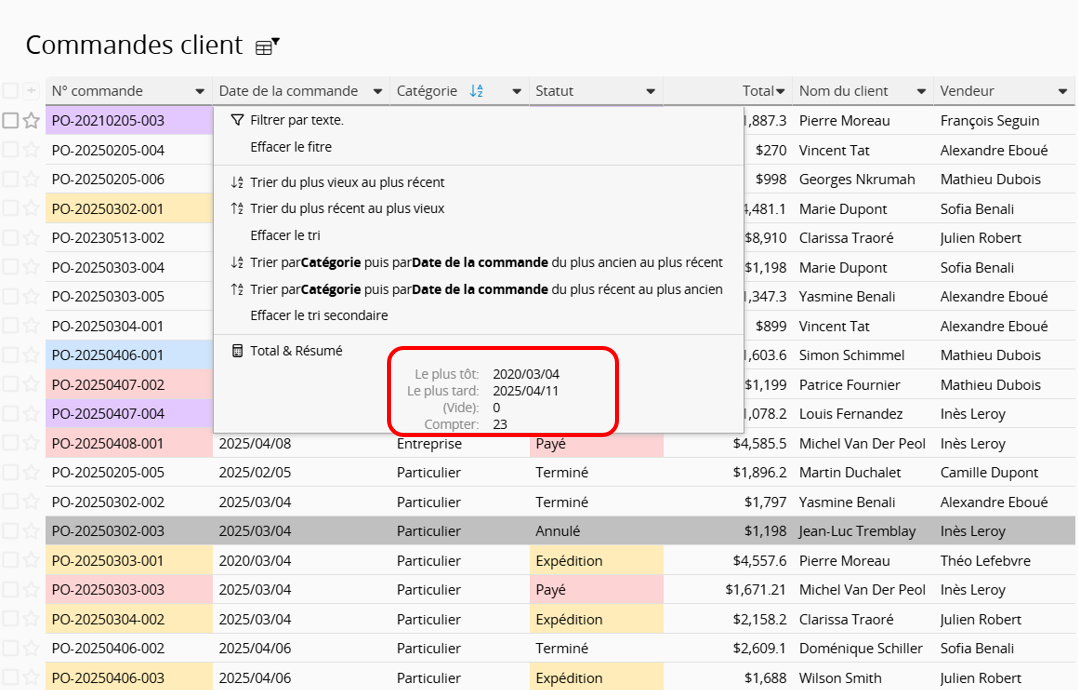Click the calculator icon for Total & Résumé

pyautogui.click(x=237, y=351)
